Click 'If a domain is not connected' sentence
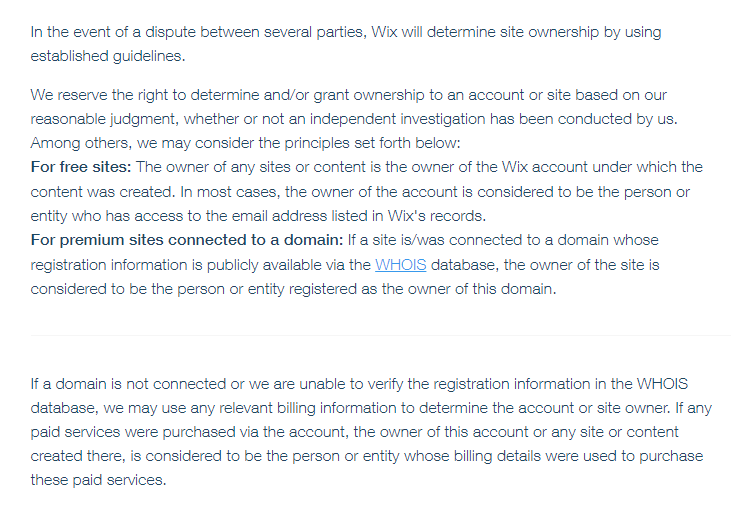The width and height of the screenshot is (733, 510). (359, 384)
